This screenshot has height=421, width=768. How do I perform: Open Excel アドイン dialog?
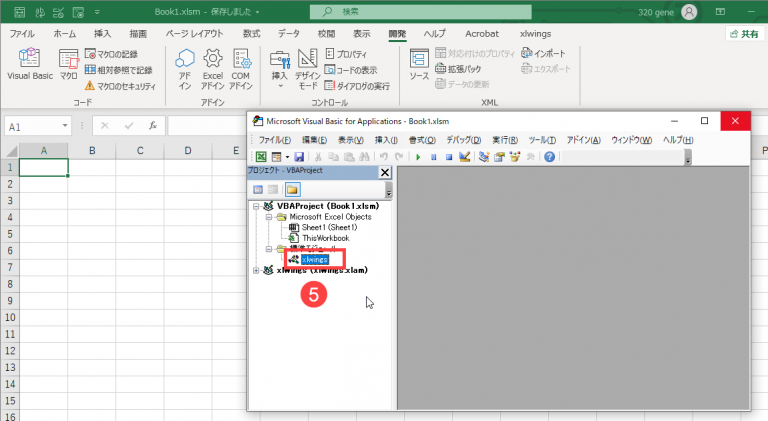point(213,69)
